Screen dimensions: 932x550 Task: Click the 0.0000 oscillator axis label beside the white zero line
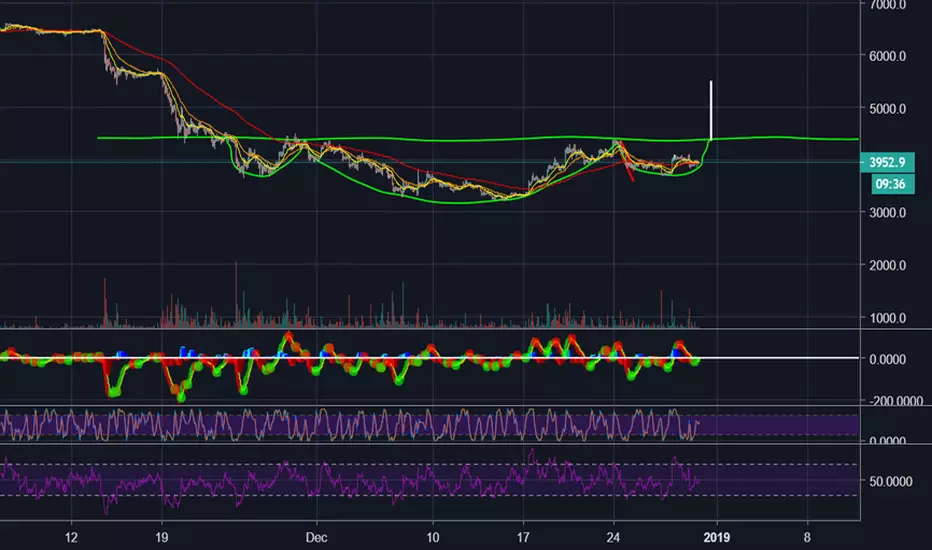(887, 359)
